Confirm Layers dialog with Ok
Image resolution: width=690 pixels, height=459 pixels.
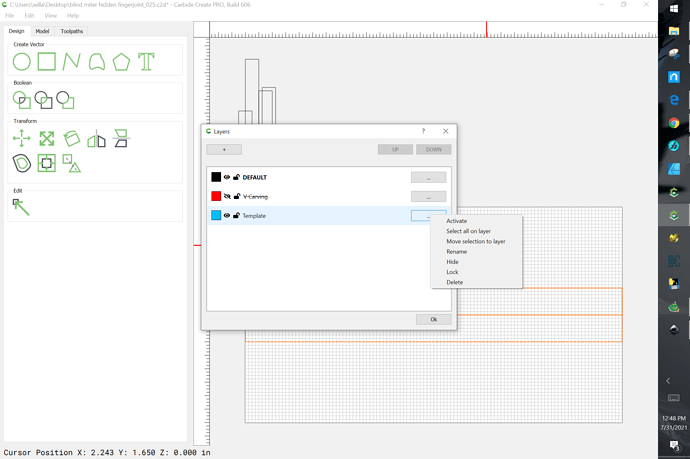[434, 319]
